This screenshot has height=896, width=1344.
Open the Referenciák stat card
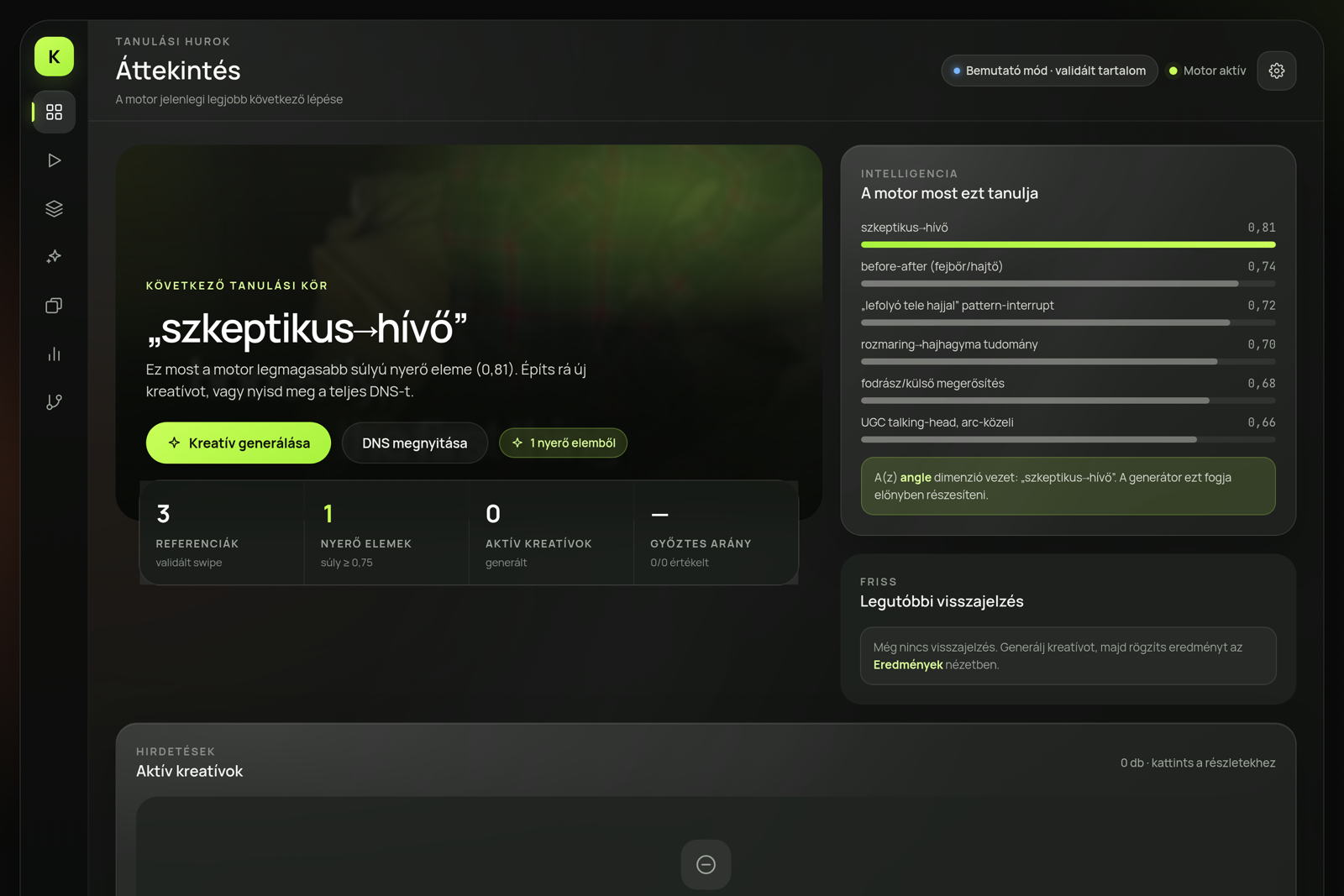[222, 533]
